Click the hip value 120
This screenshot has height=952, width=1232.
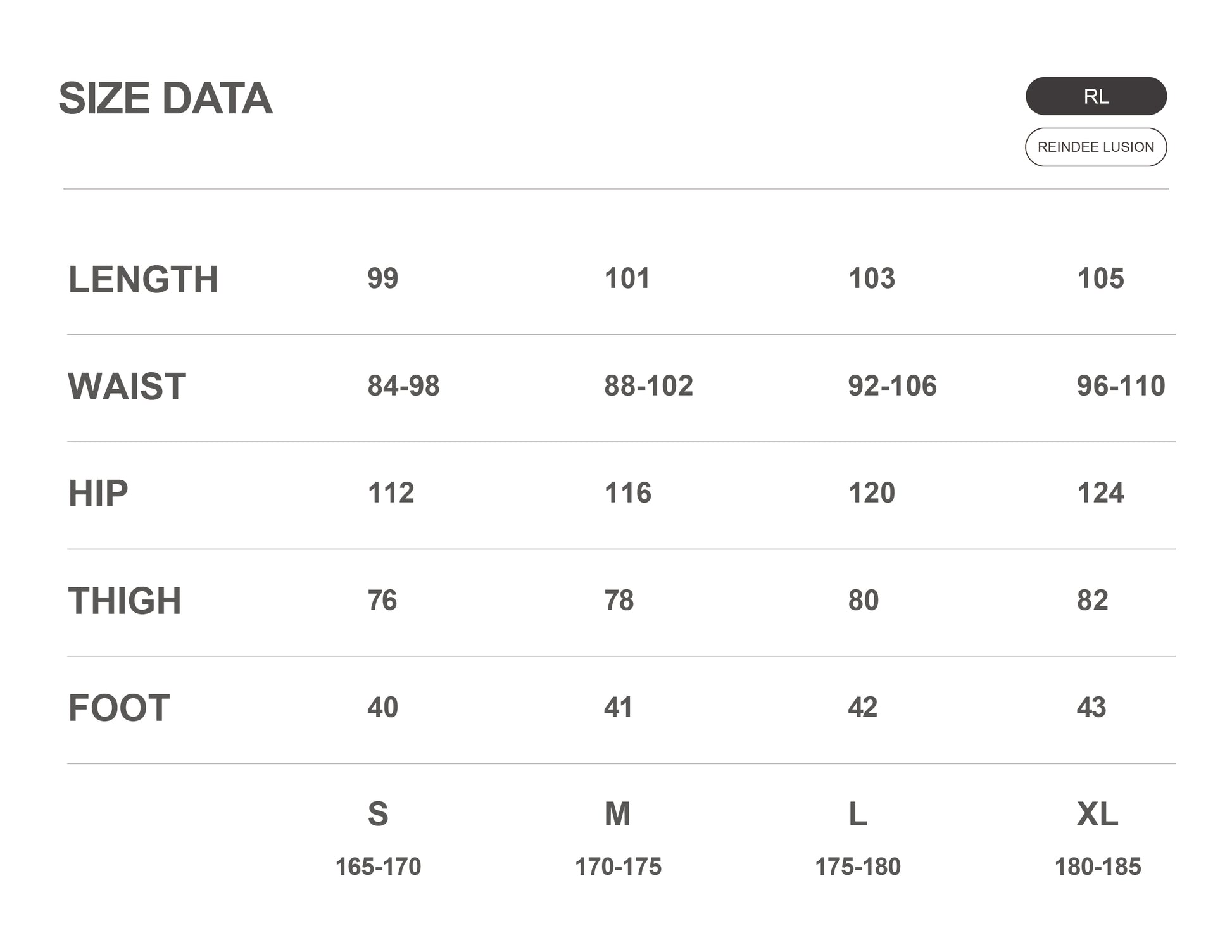(871, 493)
